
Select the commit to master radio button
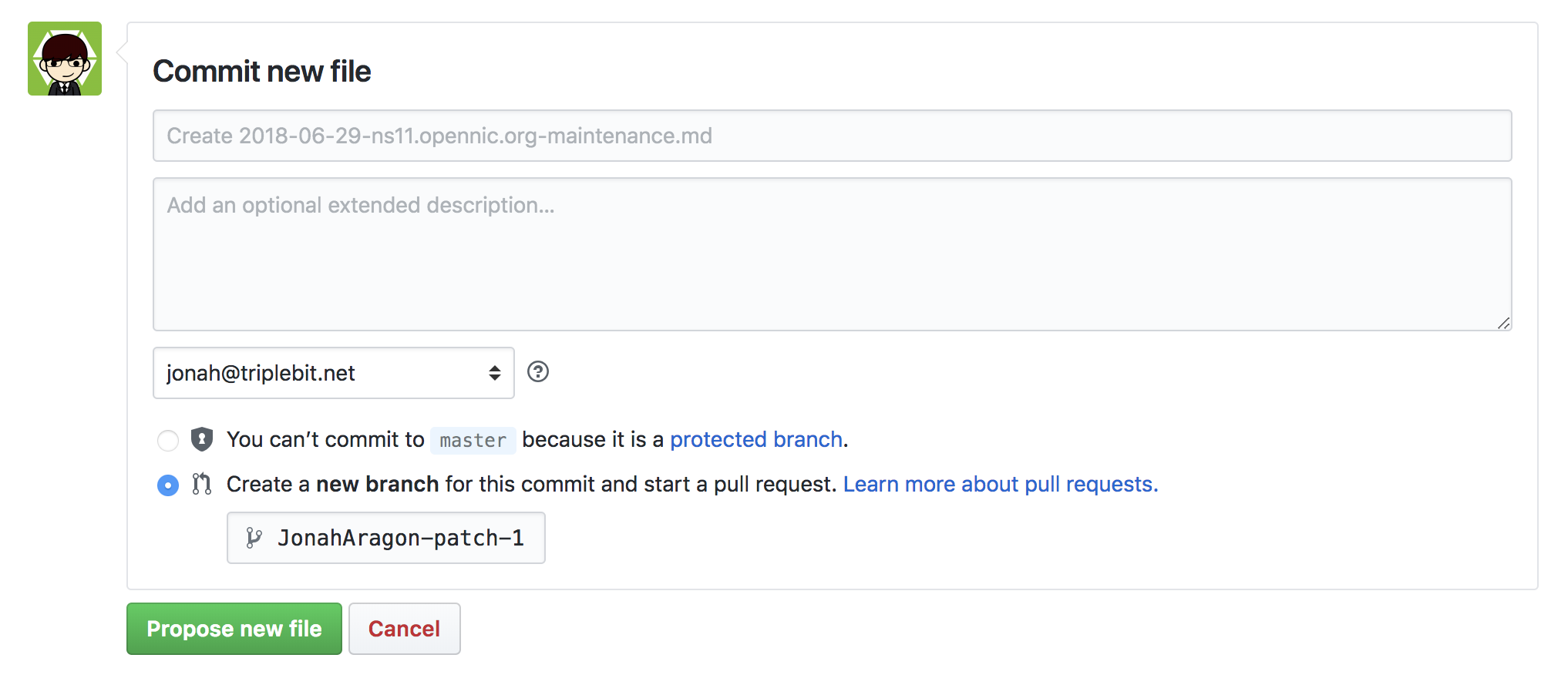168,440
